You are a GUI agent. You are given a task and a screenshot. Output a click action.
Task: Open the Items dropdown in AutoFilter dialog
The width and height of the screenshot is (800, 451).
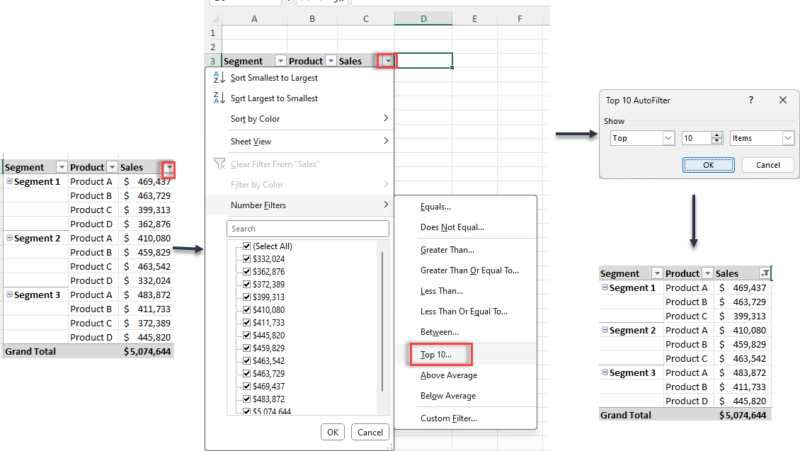tap(787, 138)
